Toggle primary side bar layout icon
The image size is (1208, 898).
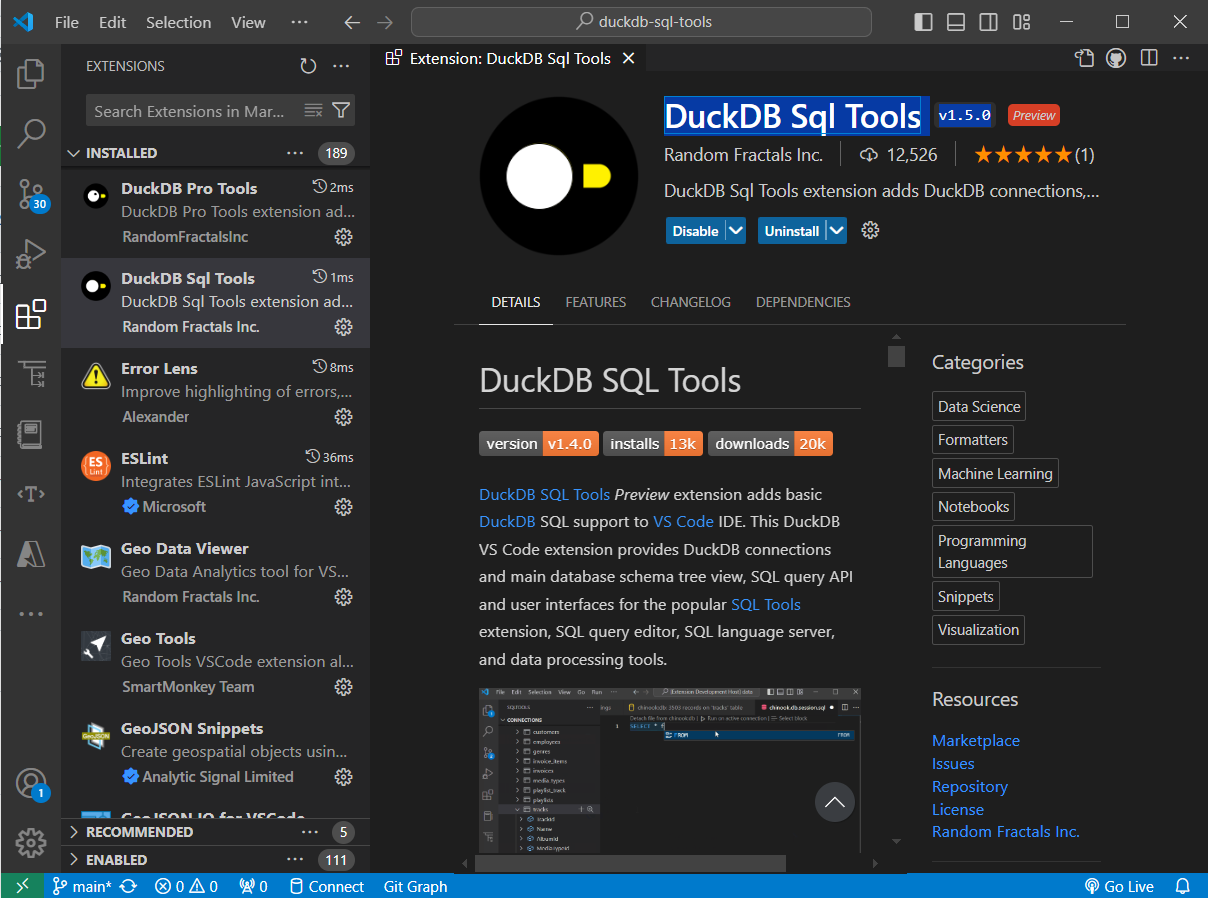[x=923, y=22]
